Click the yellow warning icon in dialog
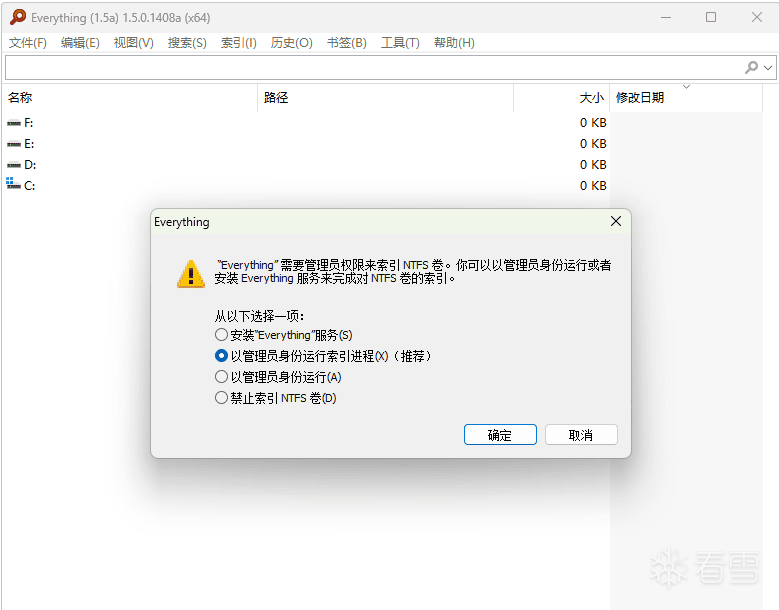This screenshot has height=610, width=779. tap(191, 274)
